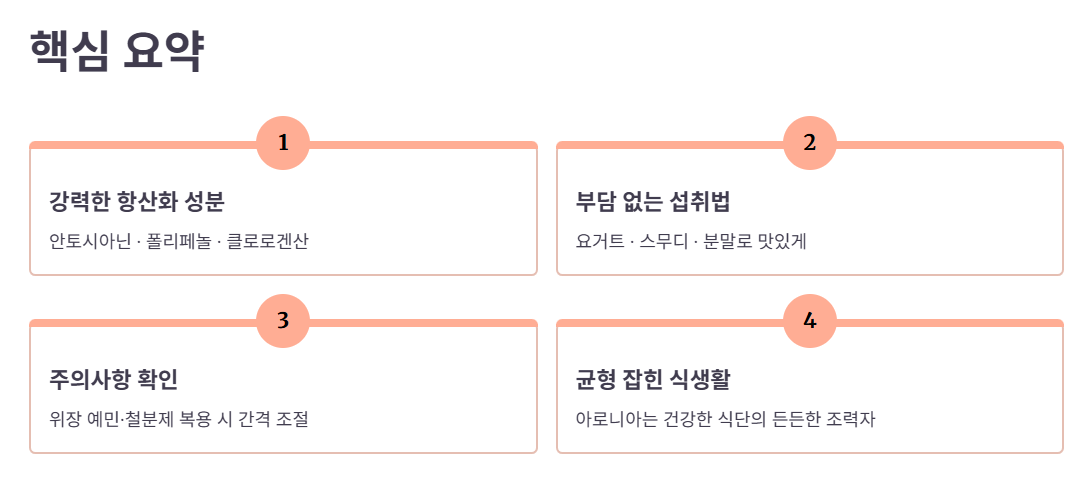Click the 아로니아는 건강한 식단의 든든한 조력자 text
Screen dimensions: 1088x493
pyautogui.click(x=726, y=419)
